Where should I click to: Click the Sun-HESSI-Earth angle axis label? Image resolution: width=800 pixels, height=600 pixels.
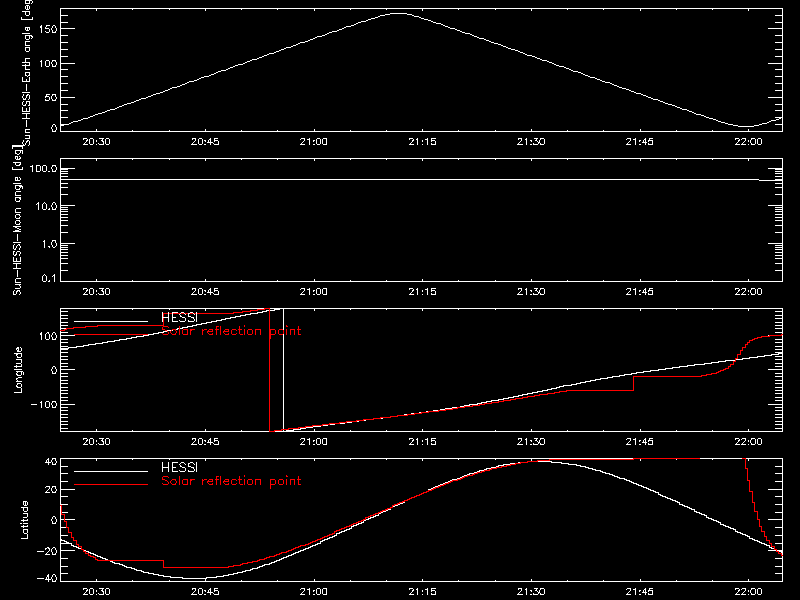pos(27,71)
